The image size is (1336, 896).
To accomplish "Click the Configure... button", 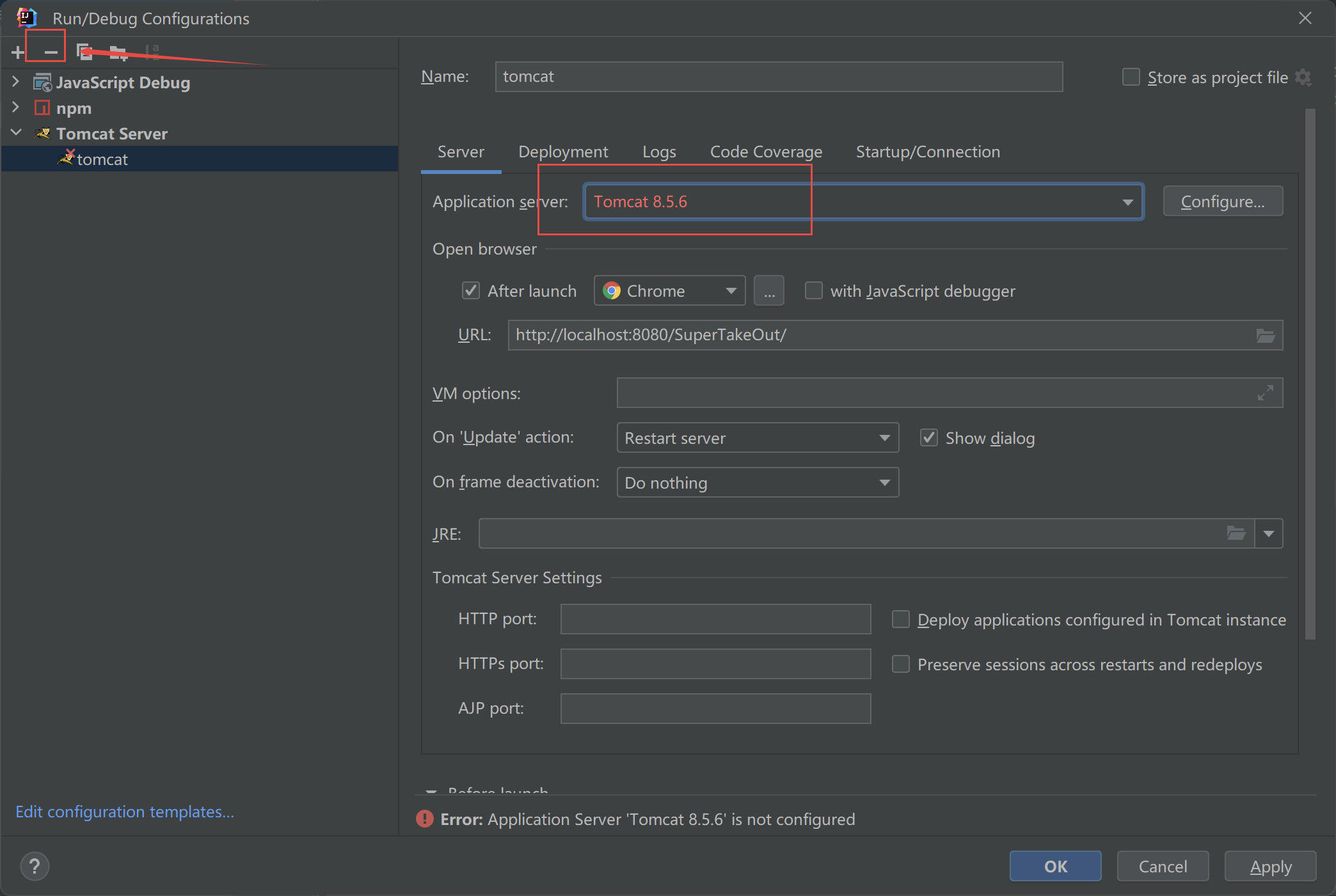I will point(1222,201).
